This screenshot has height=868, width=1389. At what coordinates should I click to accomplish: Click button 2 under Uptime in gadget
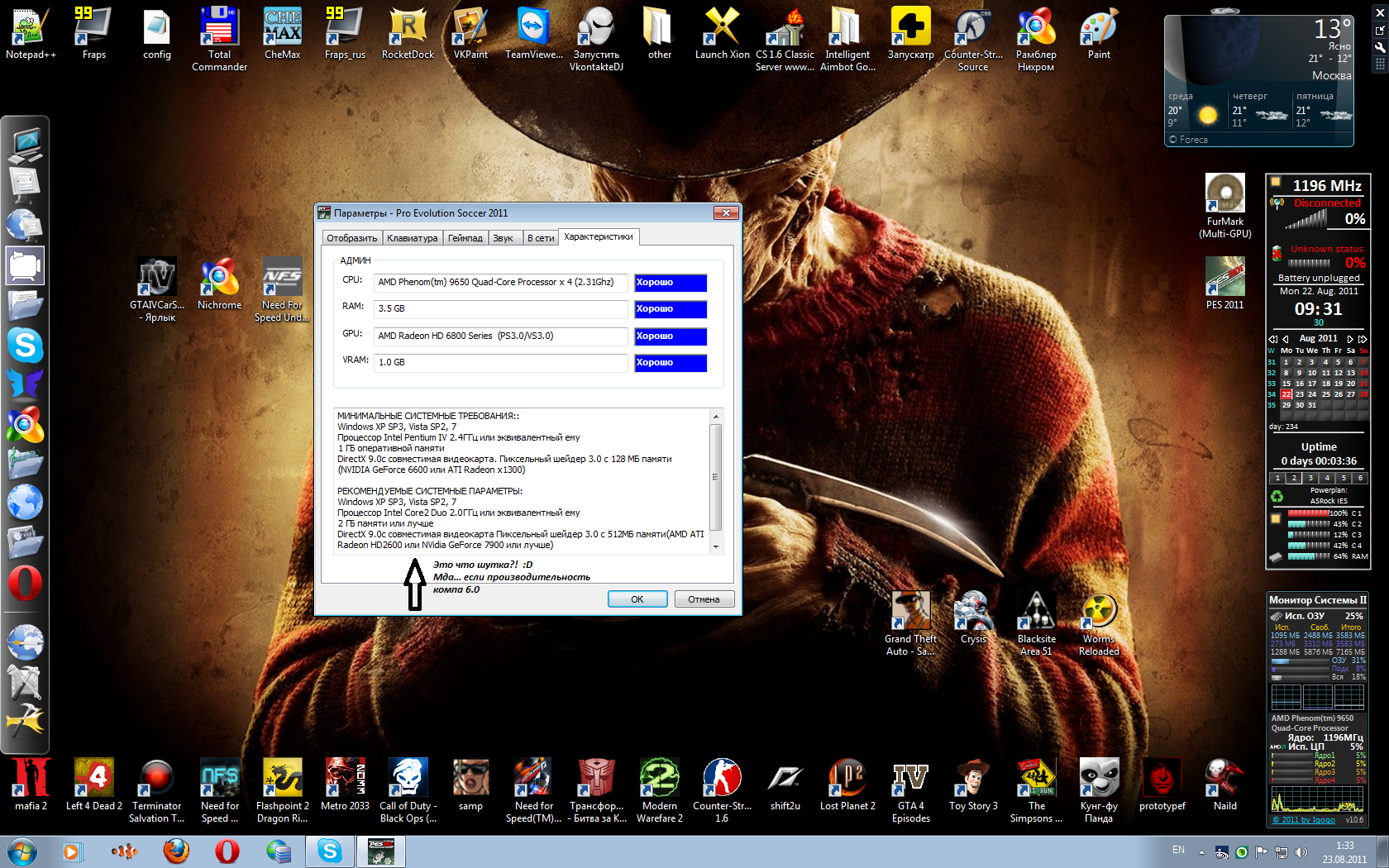pos(1294,478)
